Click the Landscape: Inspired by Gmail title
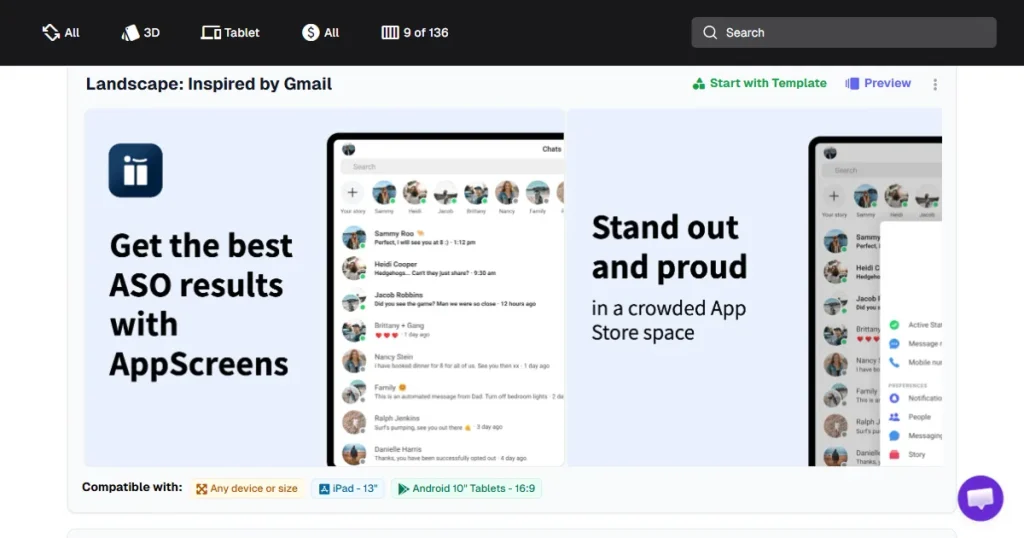The height and width of the screenshot is (538, 1024). coord(209,84)
